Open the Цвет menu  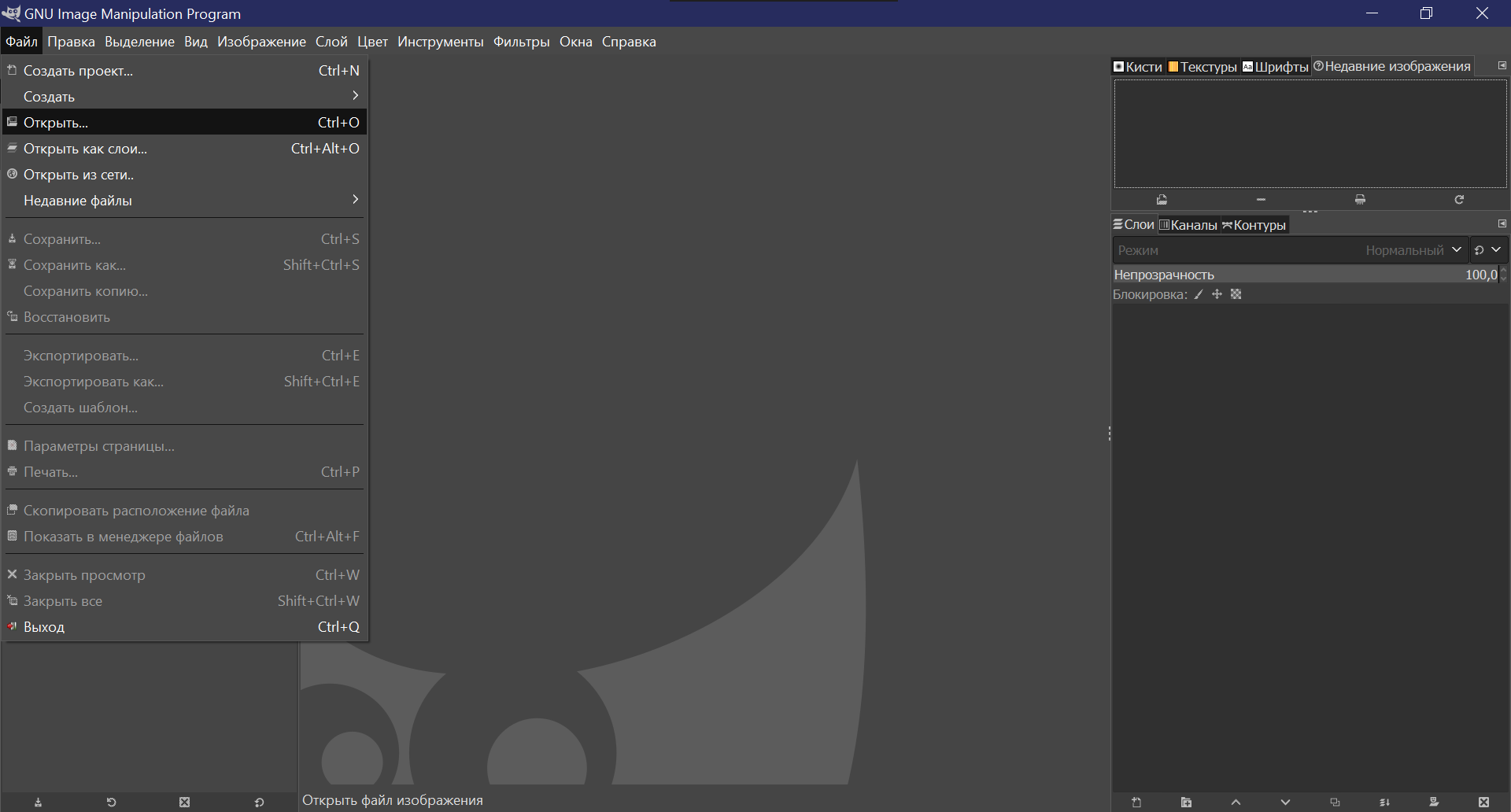pyautogui.click(x=372, y=42)
